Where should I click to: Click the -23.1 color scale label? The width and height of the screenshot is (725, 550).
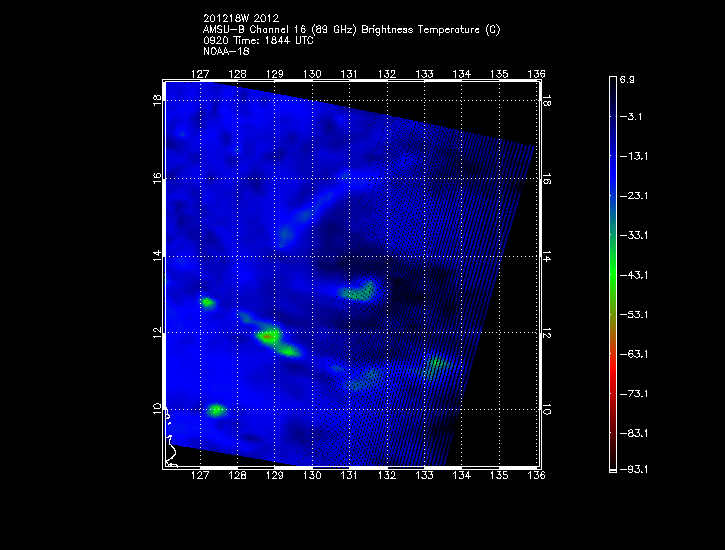[633, 196]
